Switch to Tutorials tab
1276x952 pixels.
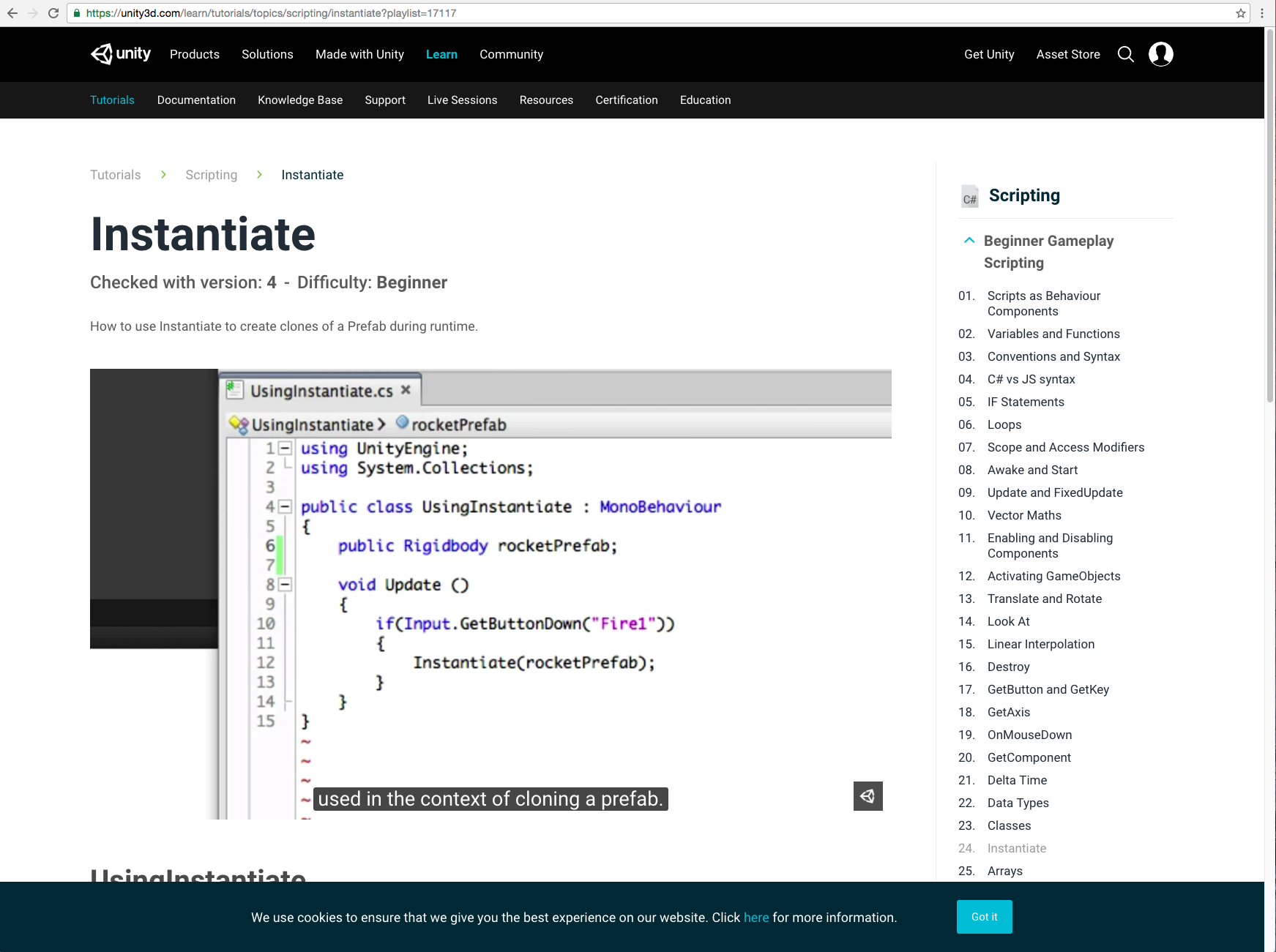(112, 100)
